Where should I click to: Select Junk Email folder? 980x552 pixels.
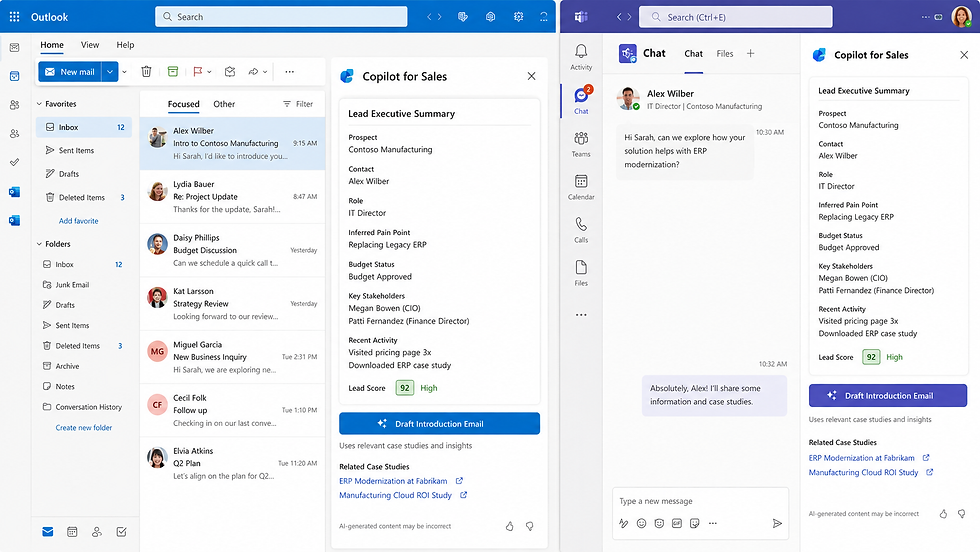(x=72, y=285)
